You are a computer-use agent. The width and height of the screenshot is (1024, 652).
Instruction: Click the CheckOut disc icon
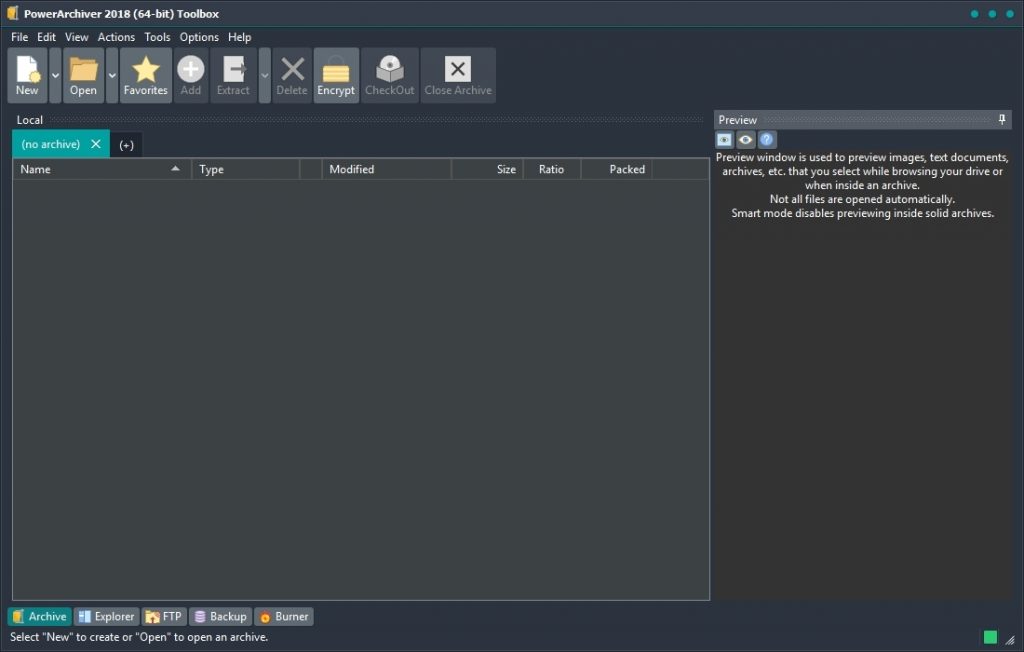pyautogui.click(x=390, y=75)
